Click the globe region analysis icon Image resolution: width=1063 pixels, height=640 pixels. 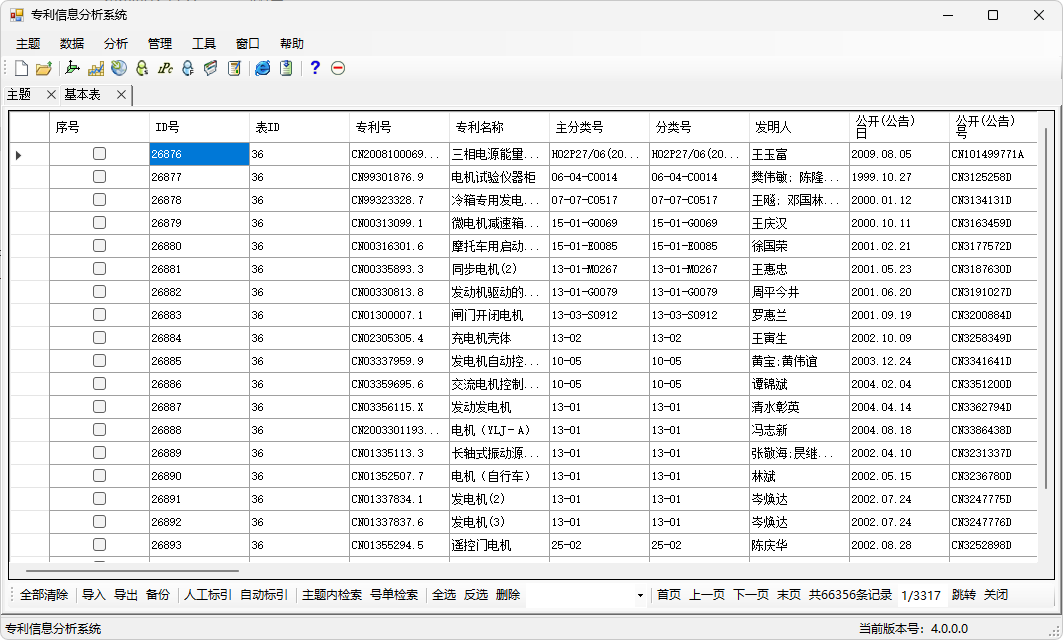(119, 68)
